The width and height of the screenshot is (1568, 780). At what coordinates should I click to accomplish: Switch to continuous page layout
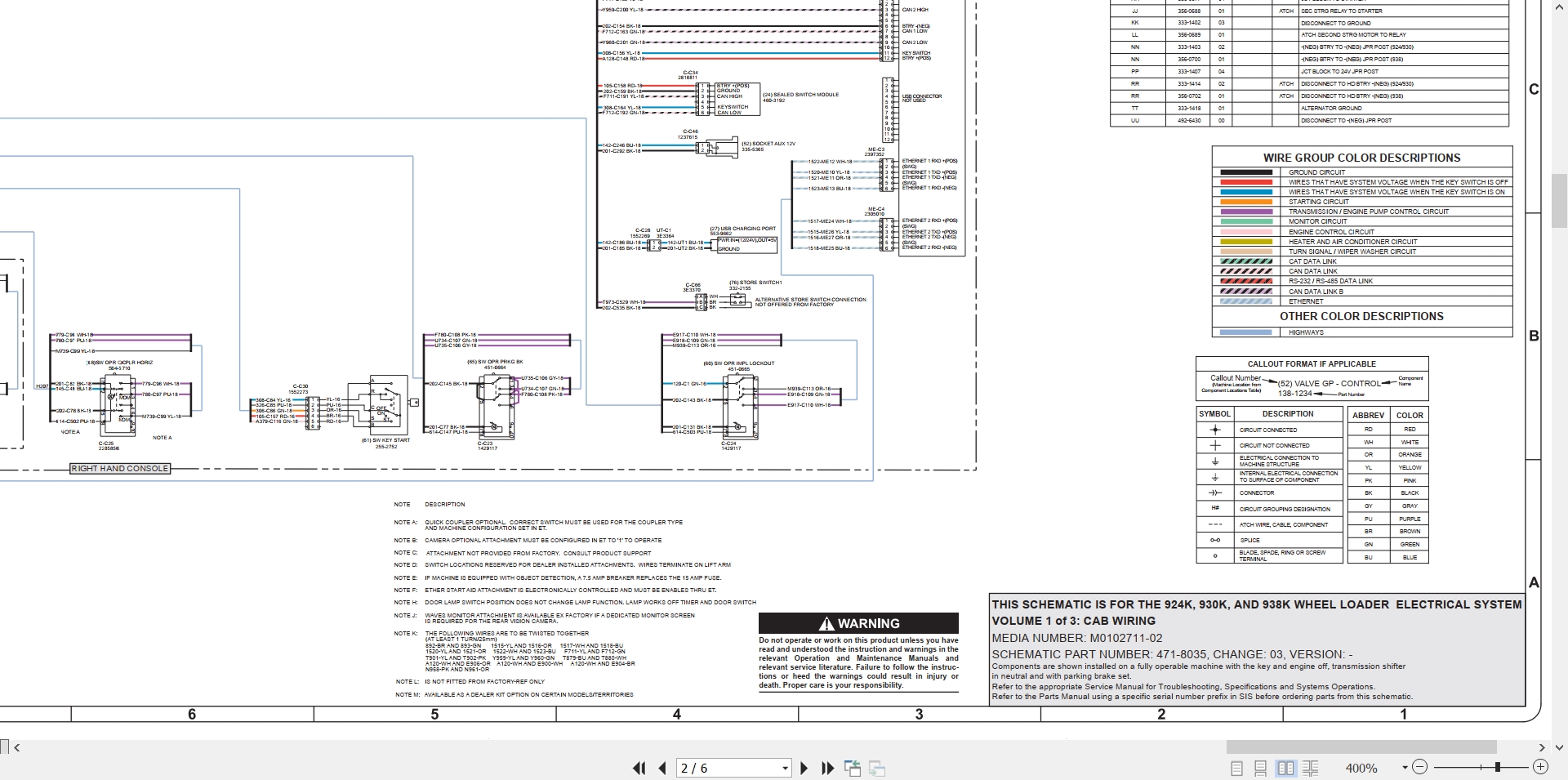point(1261,768)
